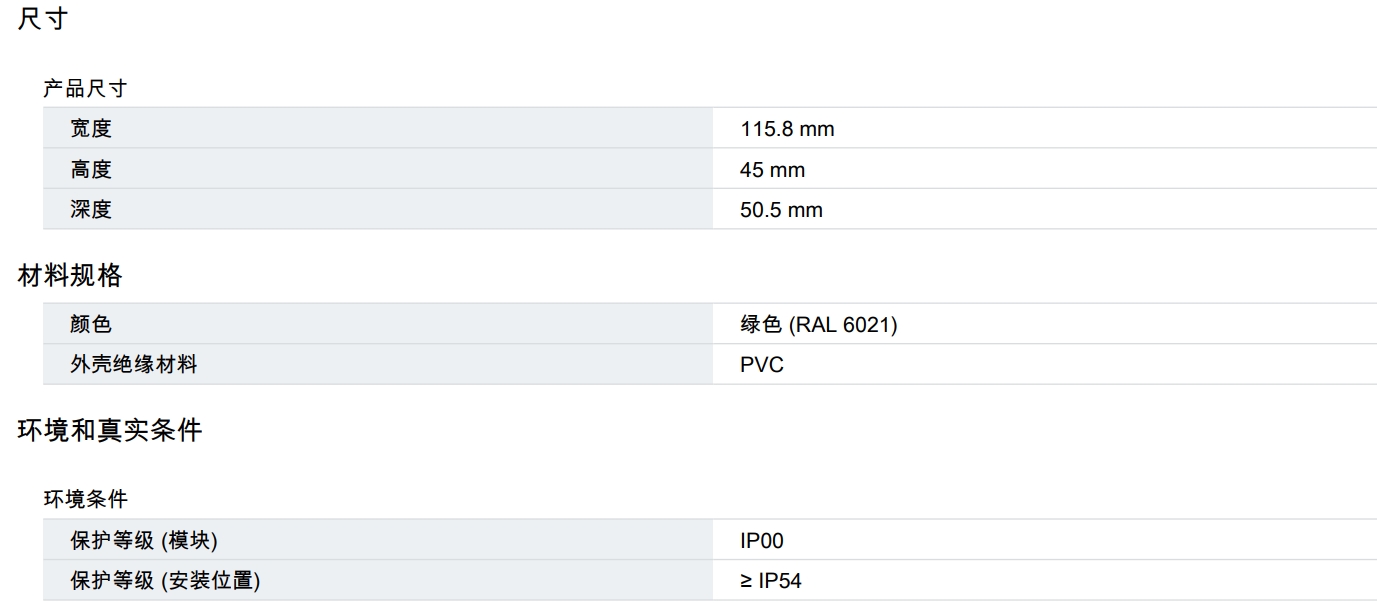Click the 材料规格 section heading

tap(70, 276)
